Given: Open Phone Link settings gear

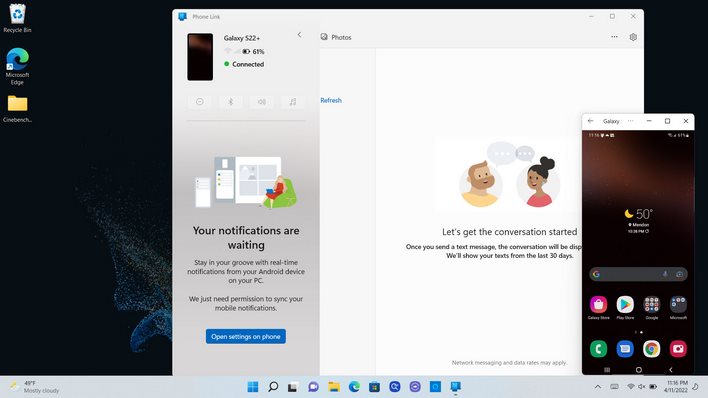Looking at the screenshot, I should point(633,37).
